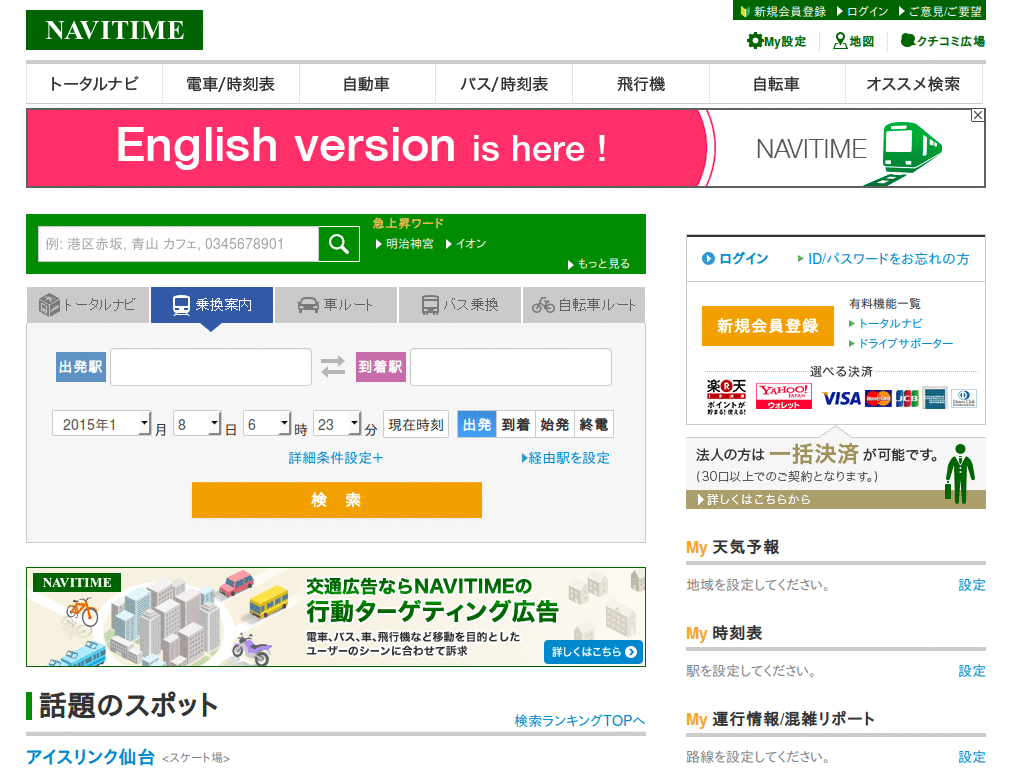Select 到着 time mode
Viewport: 1024px width, 768px height.
click(515, 424)
